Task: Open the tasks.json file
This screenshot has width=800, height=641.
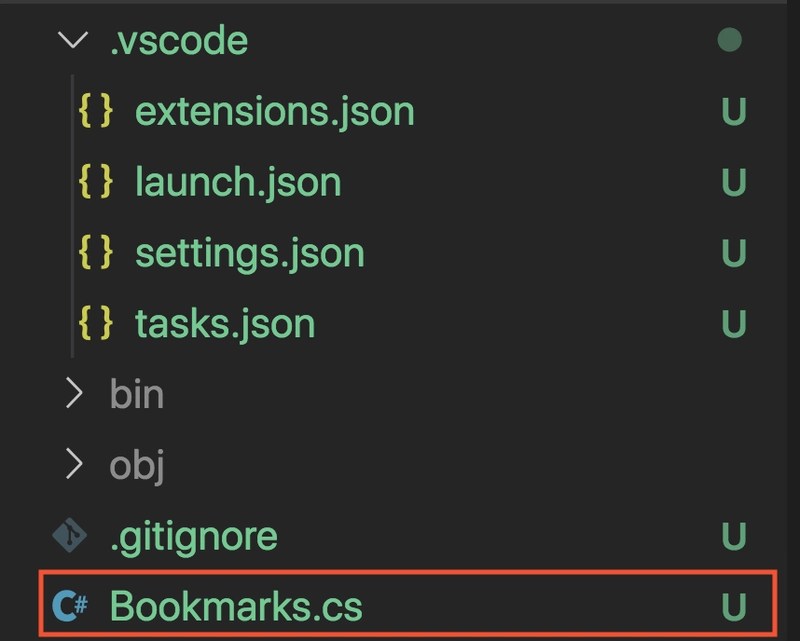Action: coord(225,324)
